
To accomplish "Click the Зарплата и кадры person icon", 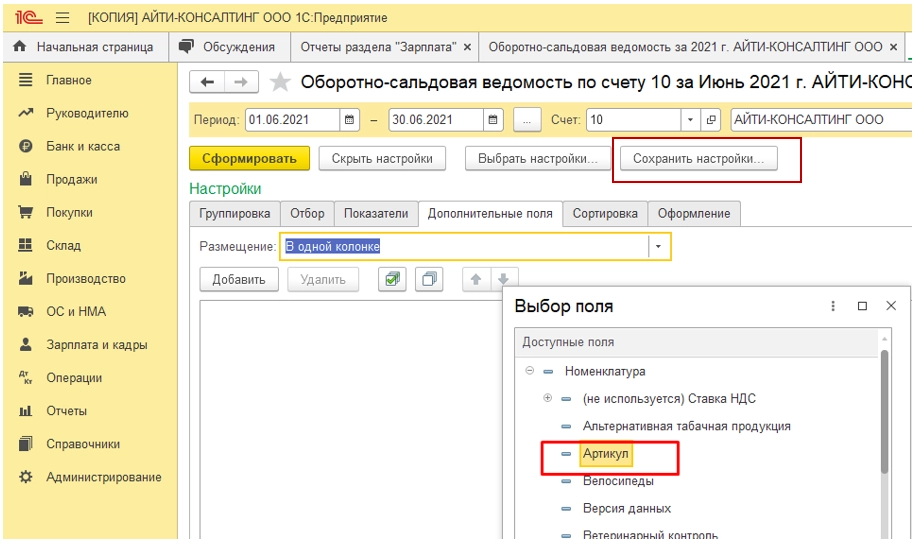I will [x=25, y=345].
